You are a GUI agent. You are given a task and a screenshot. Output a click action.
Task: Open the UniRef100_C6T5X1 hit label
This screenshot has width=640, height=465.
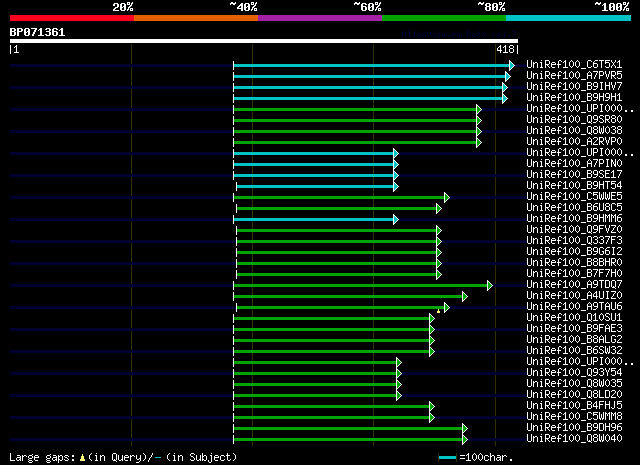[x=574, y=65]
